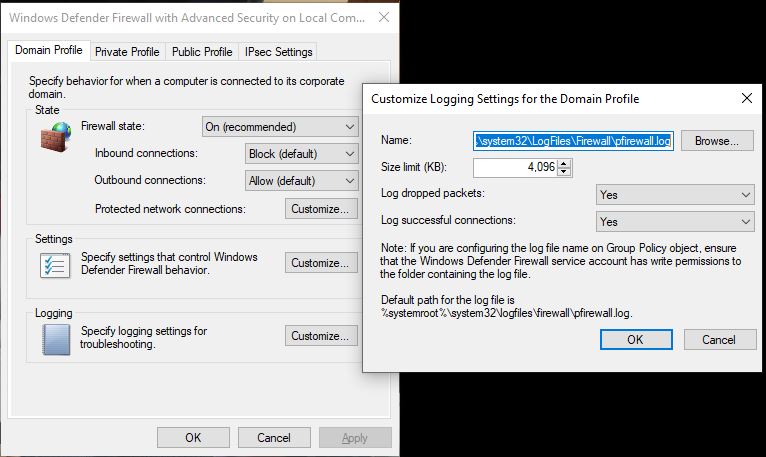Screen dimensions: 766x457
Task: Switch to the Public Profile tab
Action: pyautogui.click(x=202, y=52)
